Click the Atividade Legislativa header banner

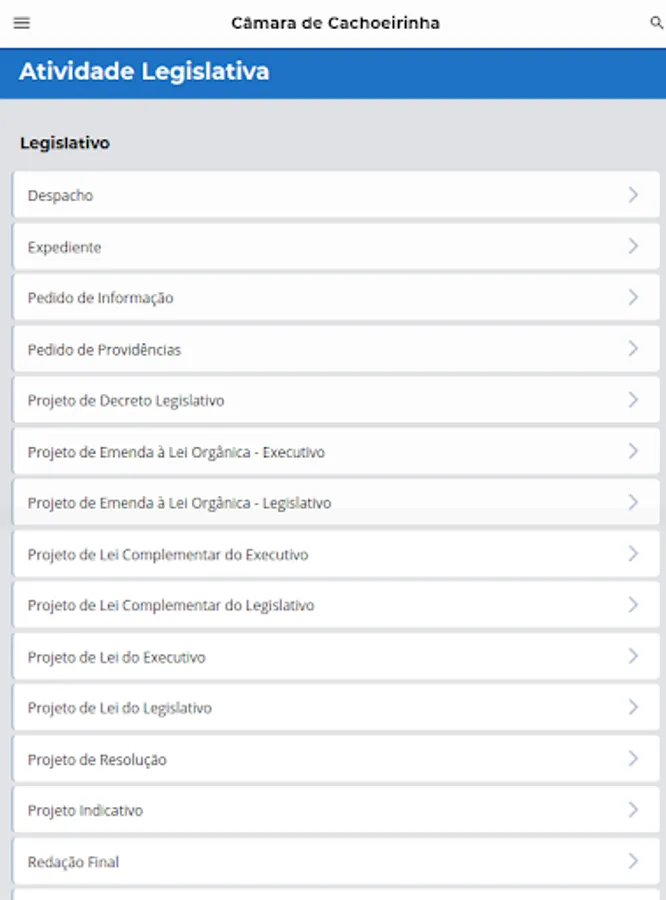[143, 72]
